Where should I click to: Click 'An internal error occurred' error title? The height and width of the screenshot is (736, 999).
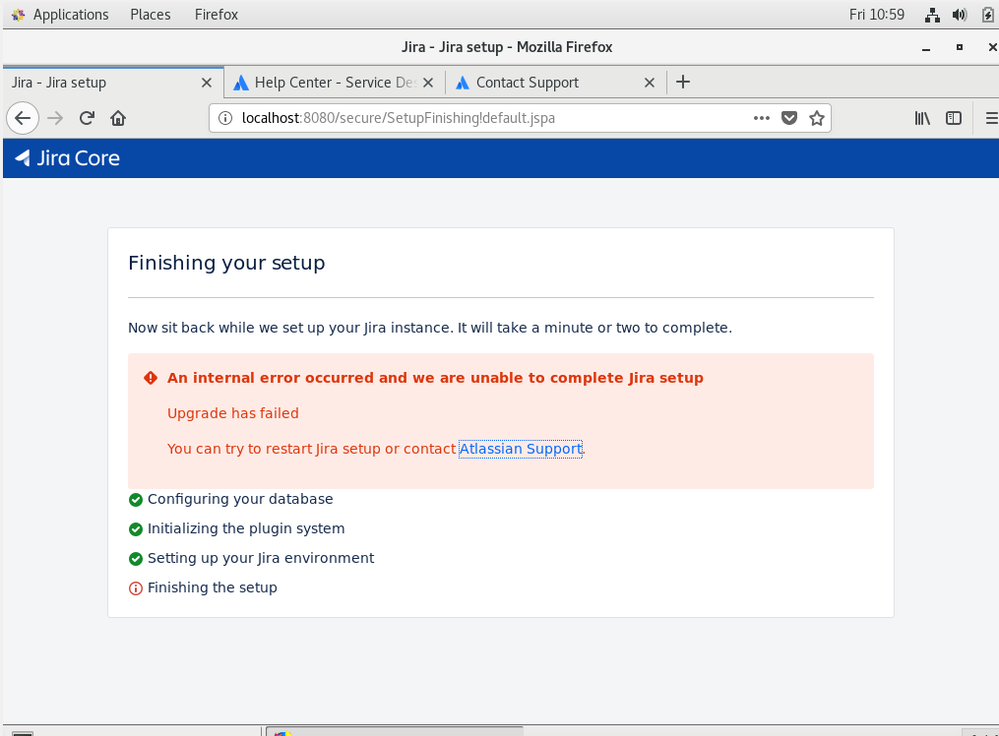435,378
